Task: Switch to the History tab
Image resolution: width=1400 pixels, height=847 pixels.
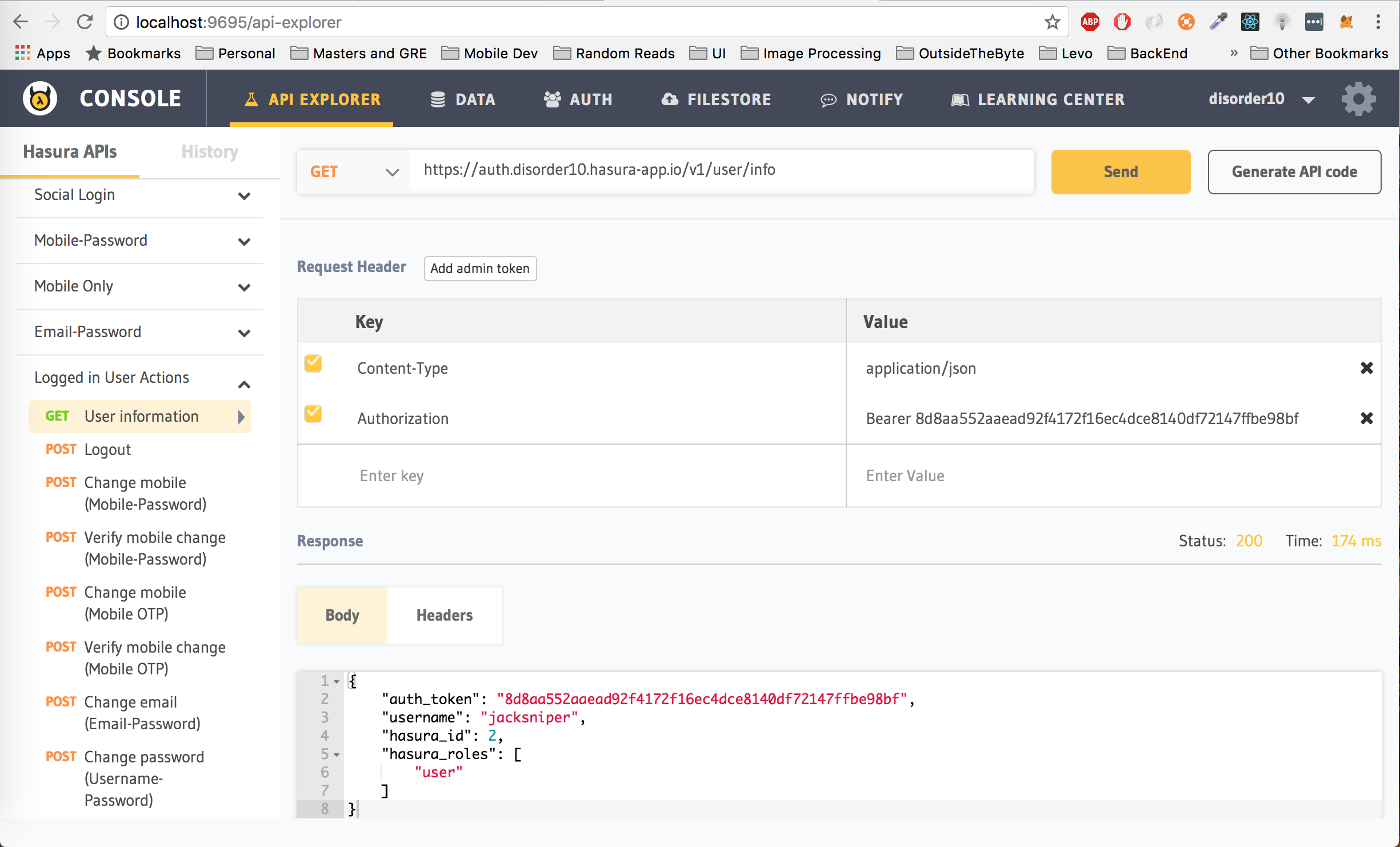Action: click(210, 151)
